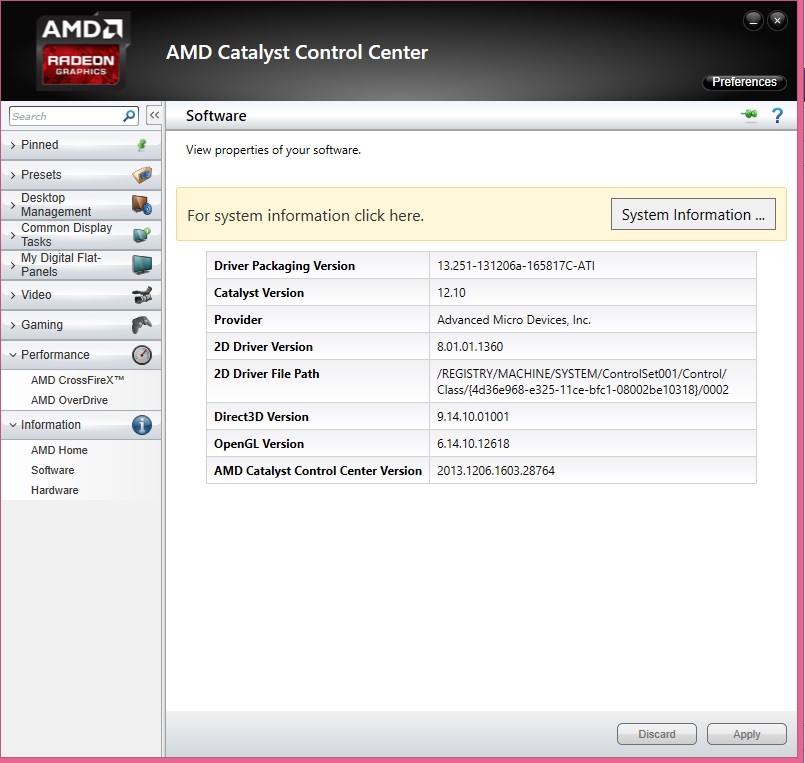The width and height of the screenshot is (805, 763).
Task: Click the OpenGL Version label
Action: (x=259, y=444)
